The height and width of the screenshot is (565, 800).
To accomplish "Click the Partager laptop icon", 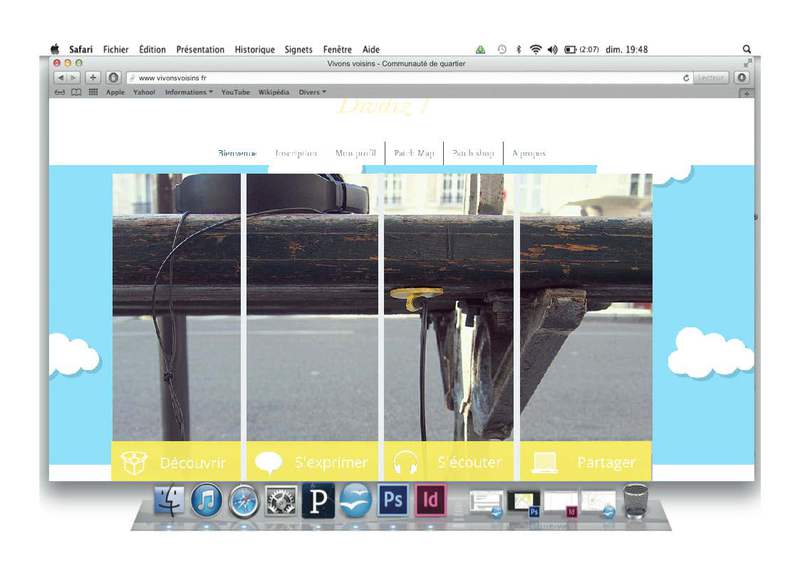I will coord(545,463).
